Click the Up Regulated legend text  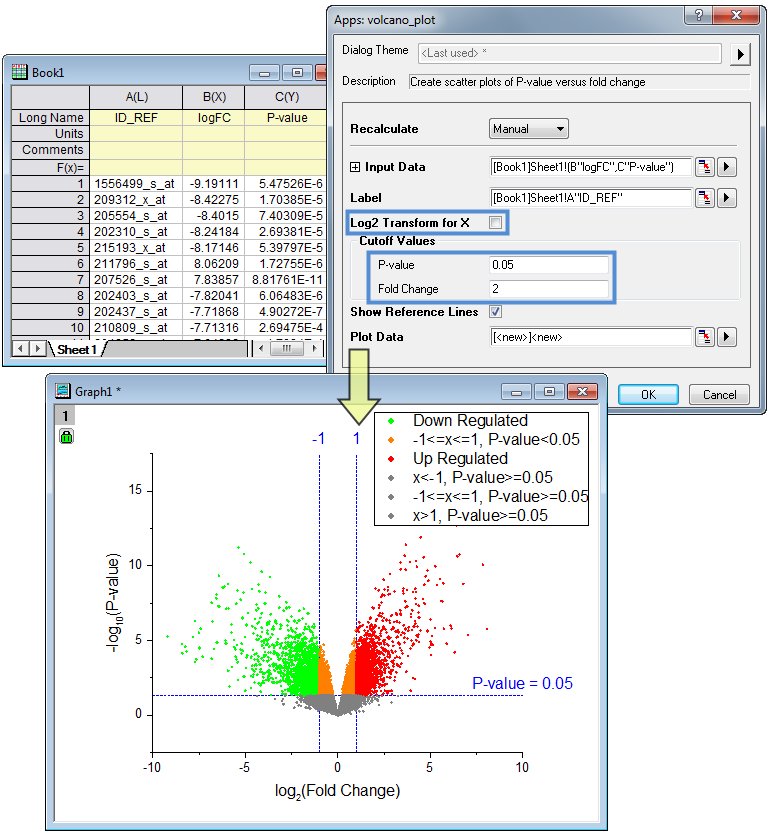click(x=460, y=458)
